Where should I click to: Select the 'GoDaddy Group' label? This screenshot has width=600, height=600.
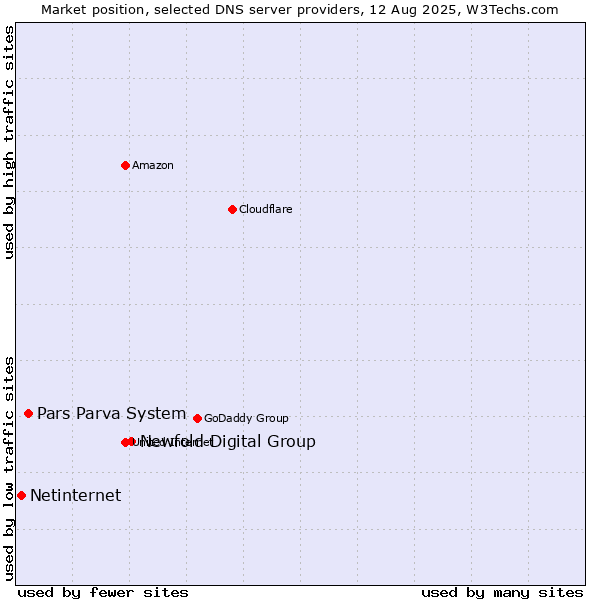[x=246, y=418]
